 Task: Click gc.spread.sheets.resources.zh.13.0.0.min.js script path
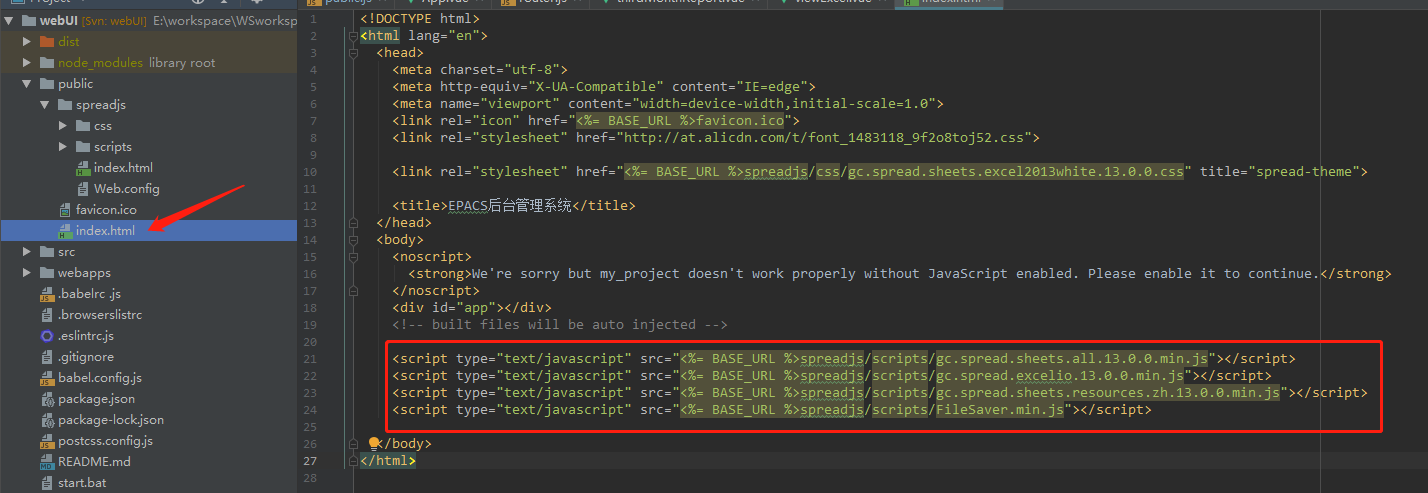point(1108,392)
